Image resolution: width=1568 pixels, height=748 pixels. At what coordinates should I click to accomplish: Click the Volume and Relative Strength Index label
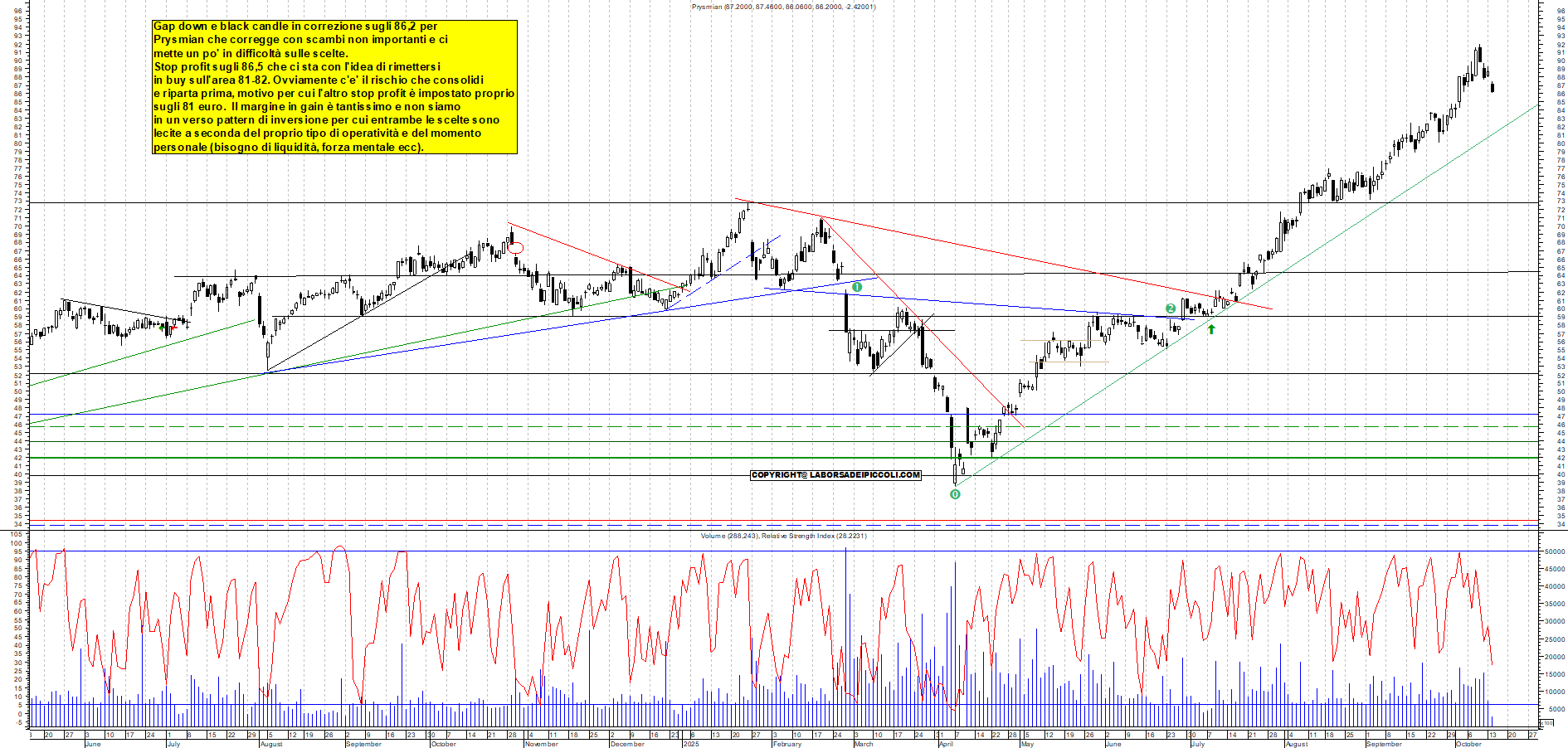783,536
